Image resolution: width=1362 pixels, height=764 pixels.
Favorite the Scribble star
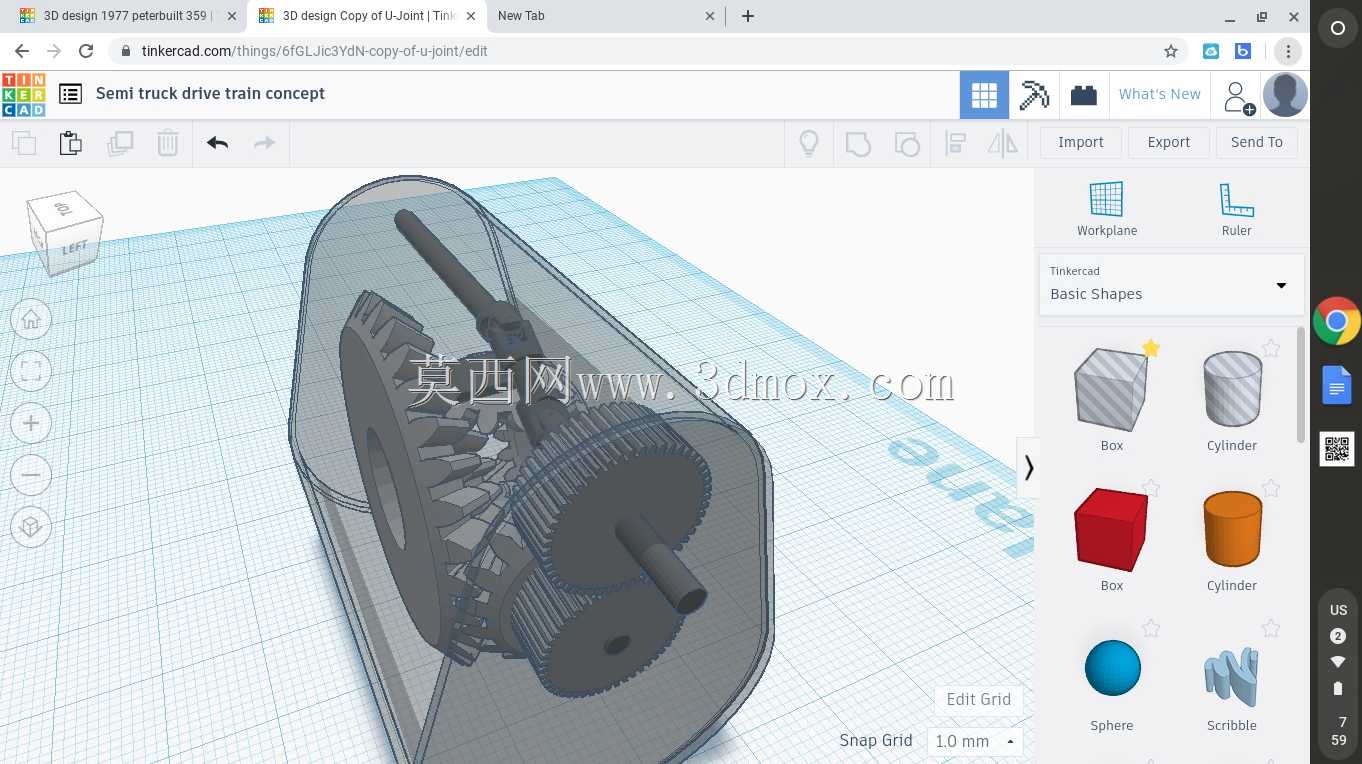coord(1271,628)
